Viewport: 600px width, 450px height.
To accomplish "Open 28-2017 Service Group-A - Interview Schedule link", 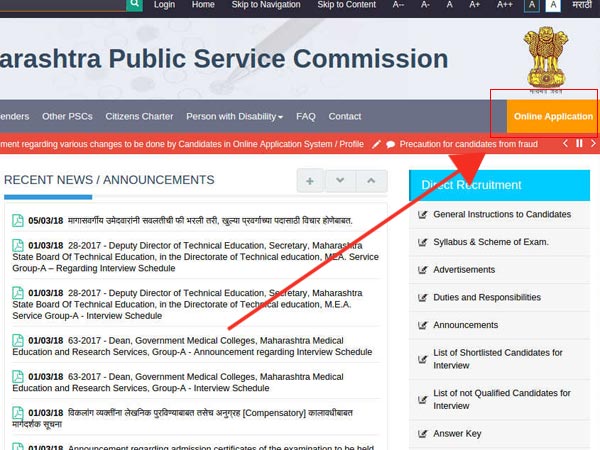I will tap(188, 304).
